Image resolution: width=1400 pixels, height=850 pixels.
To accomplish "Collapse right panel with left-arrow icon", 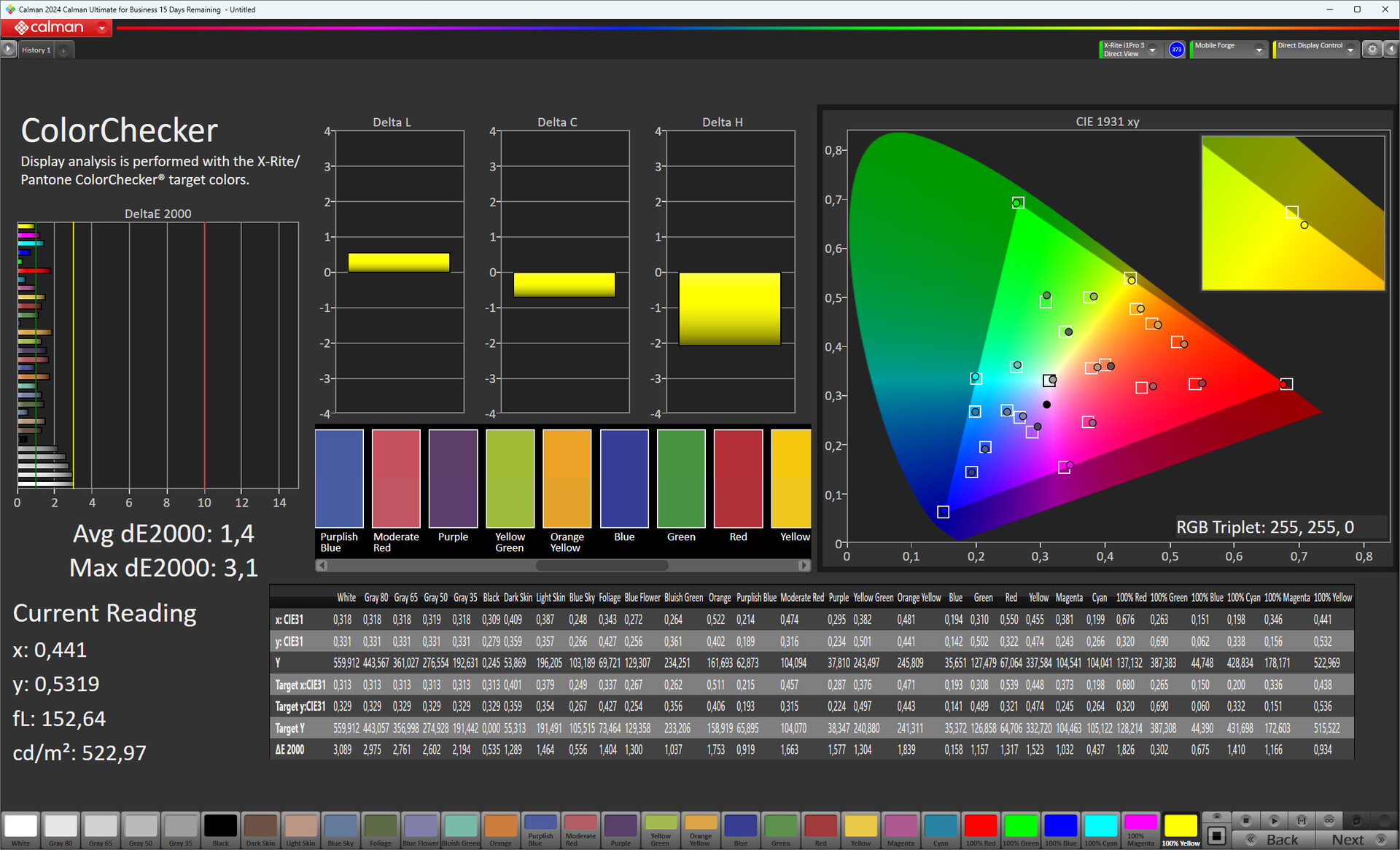I will 1391,49.
